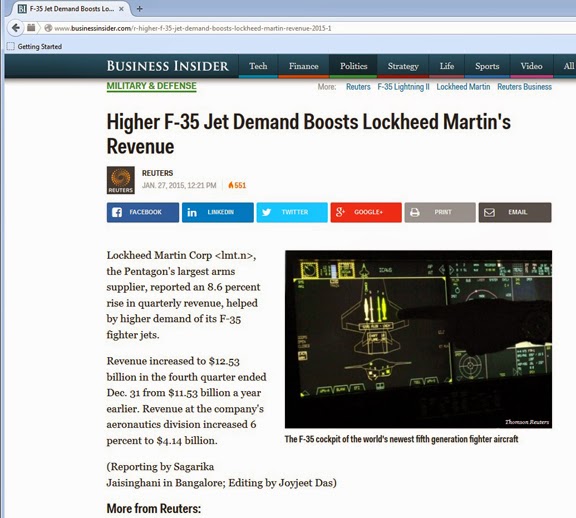Click the More from Reuters heading
The image size is (576, 518).
pyautogui.click(x=154, y=508)
